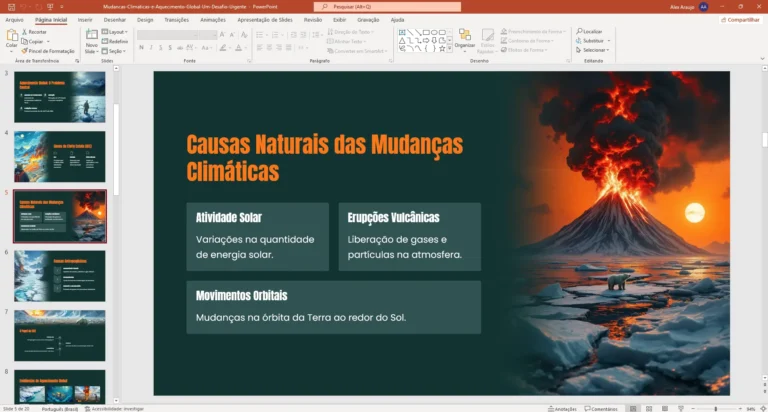
Task: Click Recortar scissors to cut
Action: point(34,32)
